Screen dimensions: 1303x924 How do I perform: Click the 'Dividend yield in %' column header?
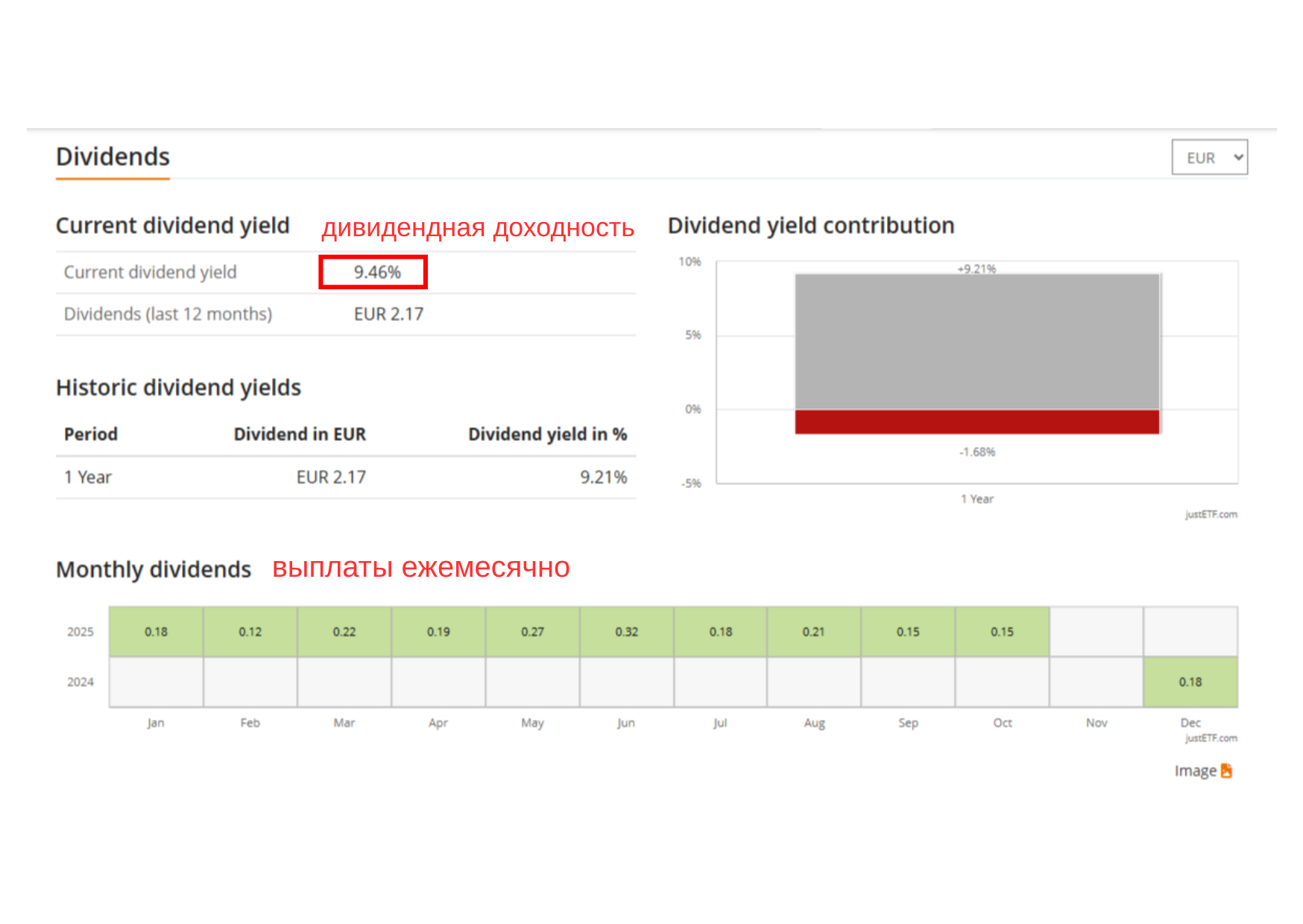click(x=548, y=434)
